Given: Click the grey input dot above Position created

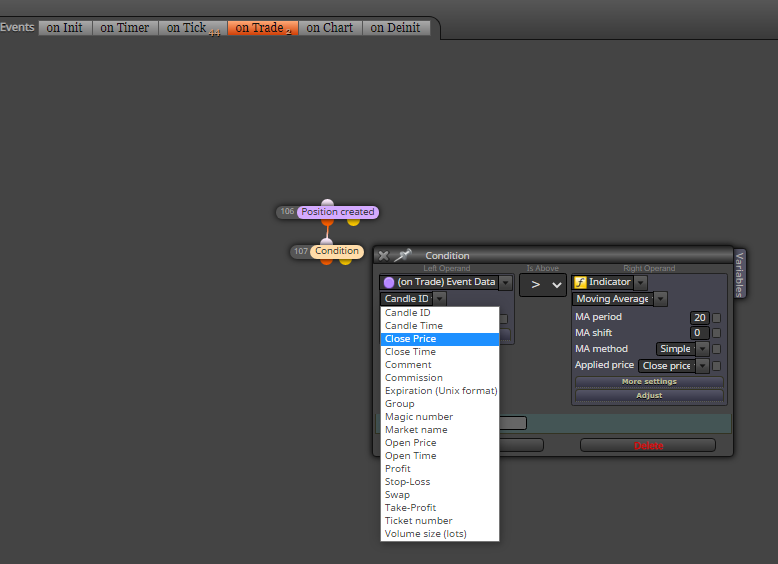Looking at the screenshot, I should pyautogui.click(x=327, y=202).
